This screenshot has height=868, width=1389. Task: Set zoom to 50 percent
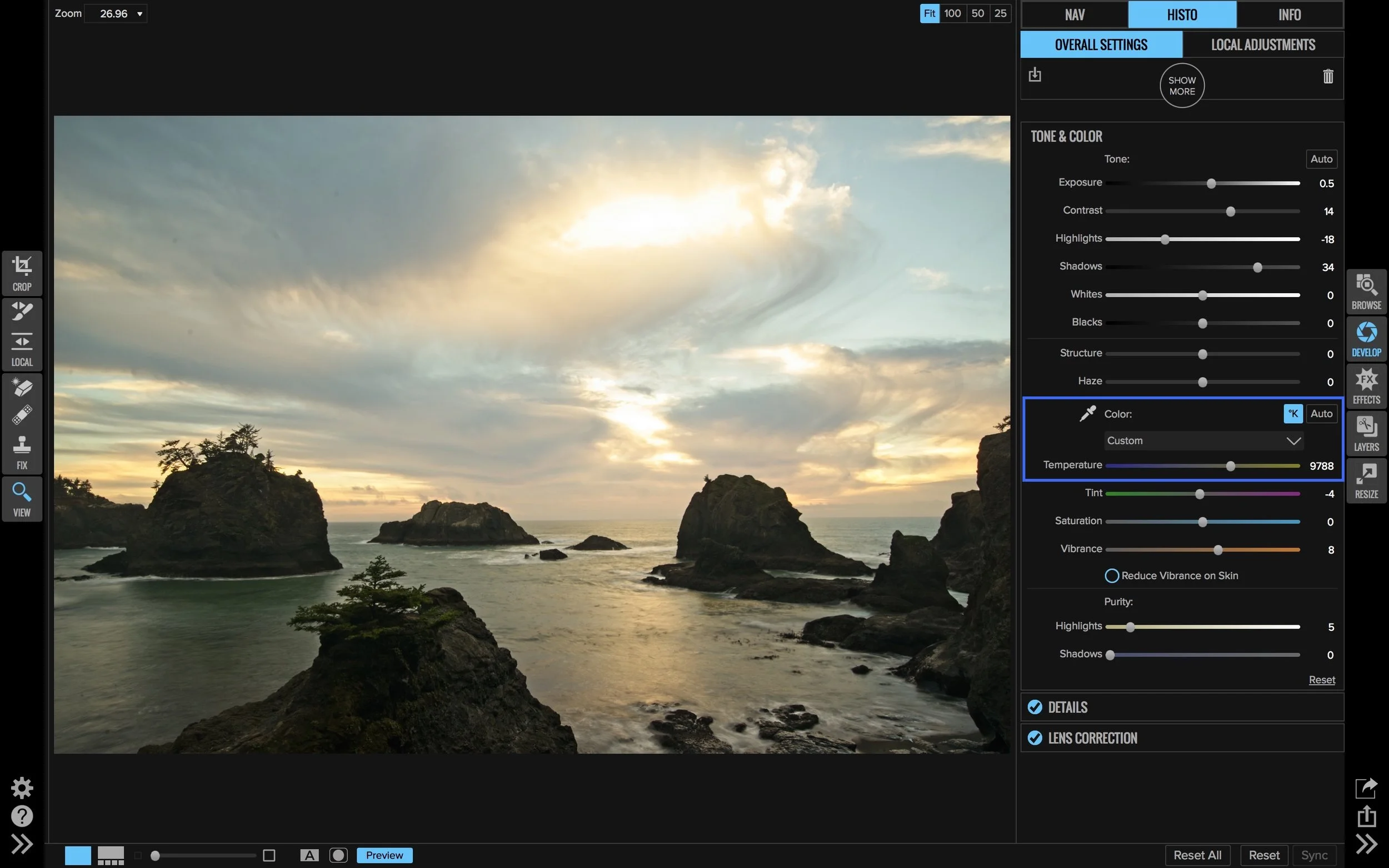pos(977,14)
